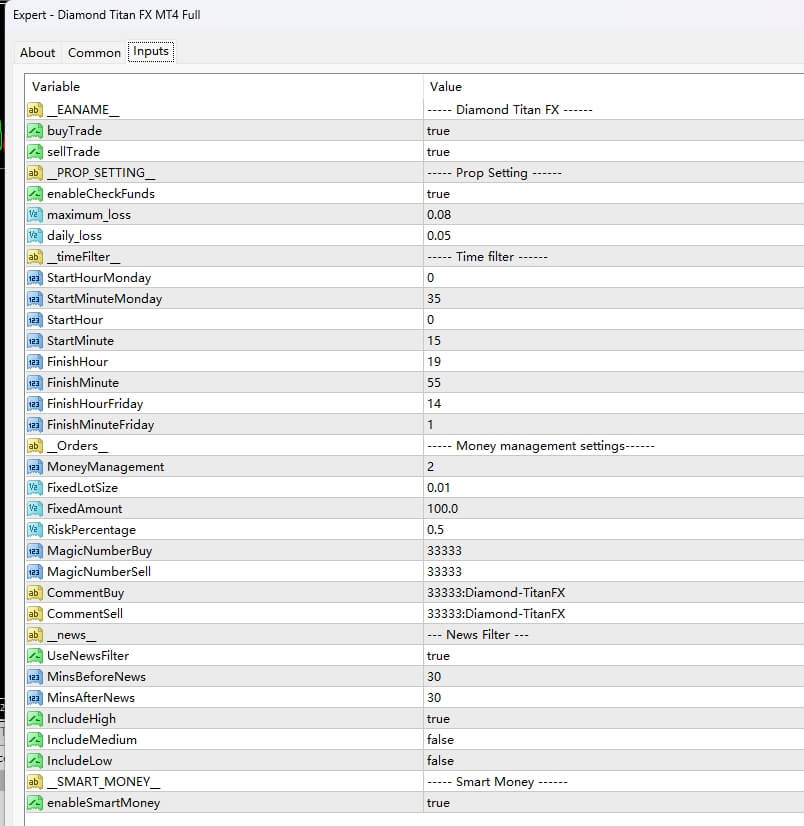Click the ab icon next to CommentBuy
Viewport: 804px width, 826px height.
pyautogui.click(x=33, y=592)
